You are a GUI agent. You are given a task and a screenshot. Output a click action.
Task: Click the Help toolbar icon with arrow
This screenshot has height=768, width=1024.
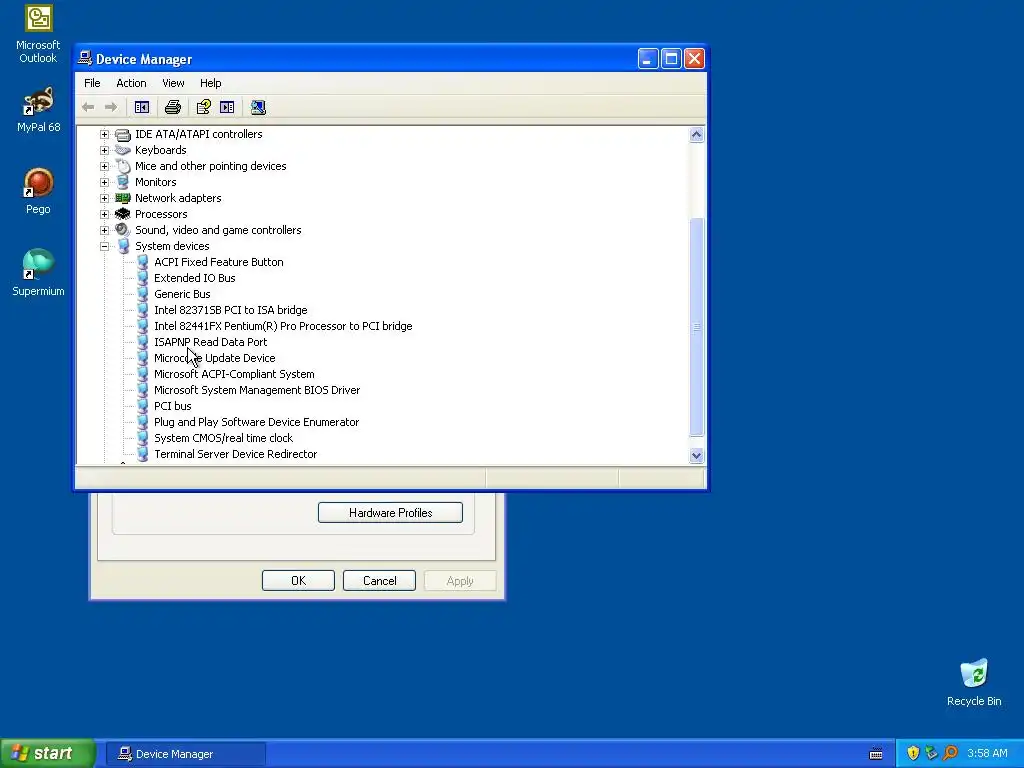point(227,107)
